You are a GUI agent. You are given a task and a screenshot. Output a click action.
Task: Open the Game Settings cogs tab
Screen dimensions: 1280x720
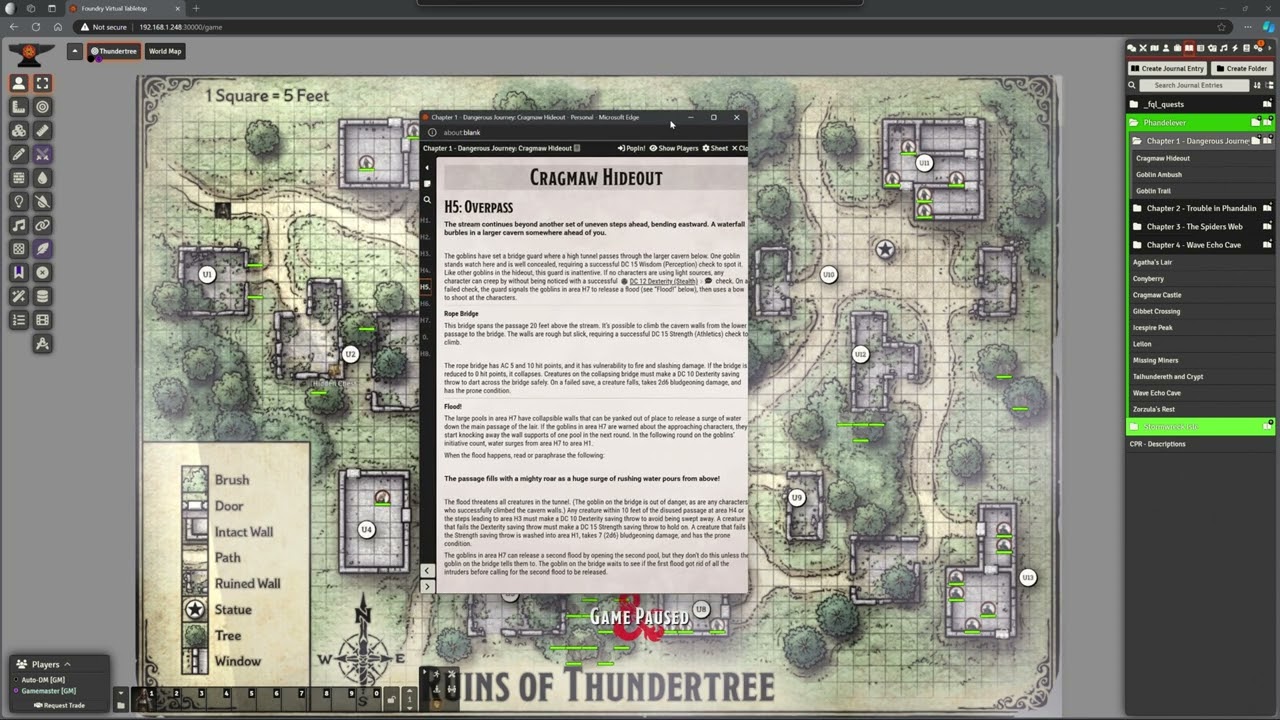click(x=1258, y=48)
